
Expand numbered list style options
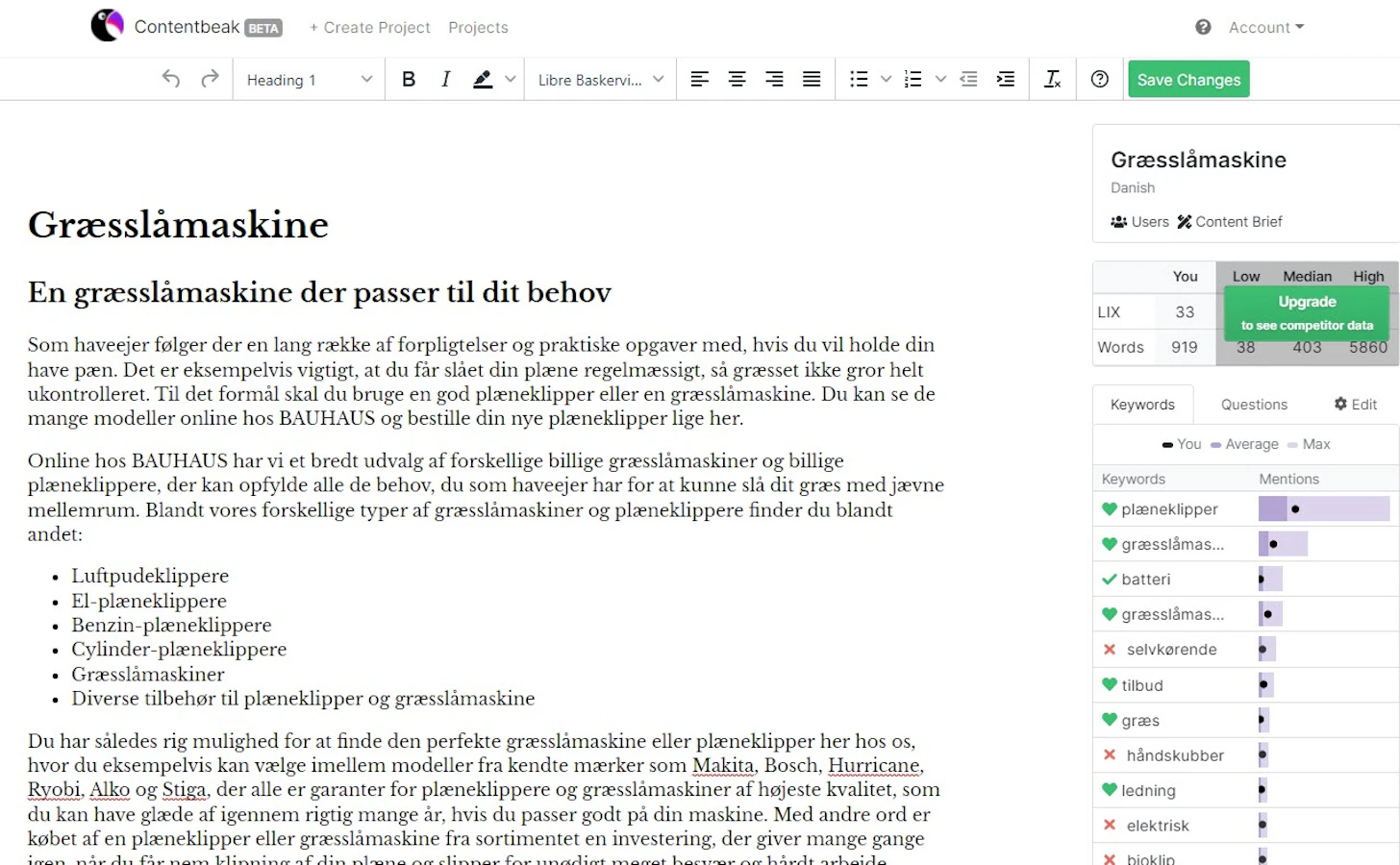click(x=940, y=80)
